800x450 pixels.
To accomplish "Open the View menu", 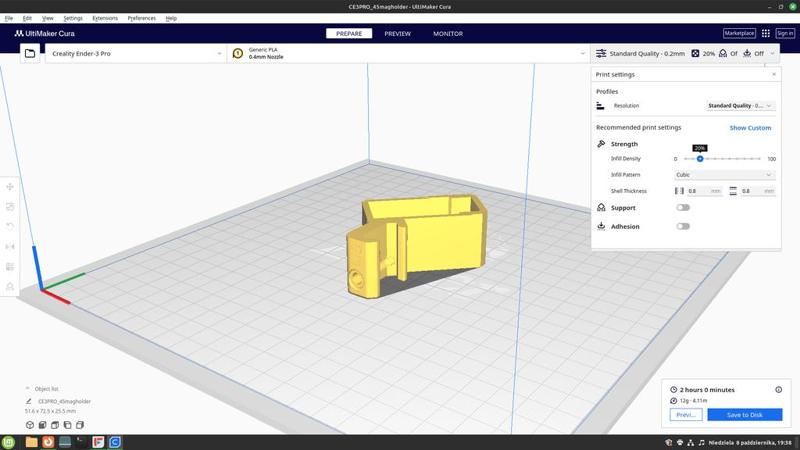I will (x=47, y=18).
